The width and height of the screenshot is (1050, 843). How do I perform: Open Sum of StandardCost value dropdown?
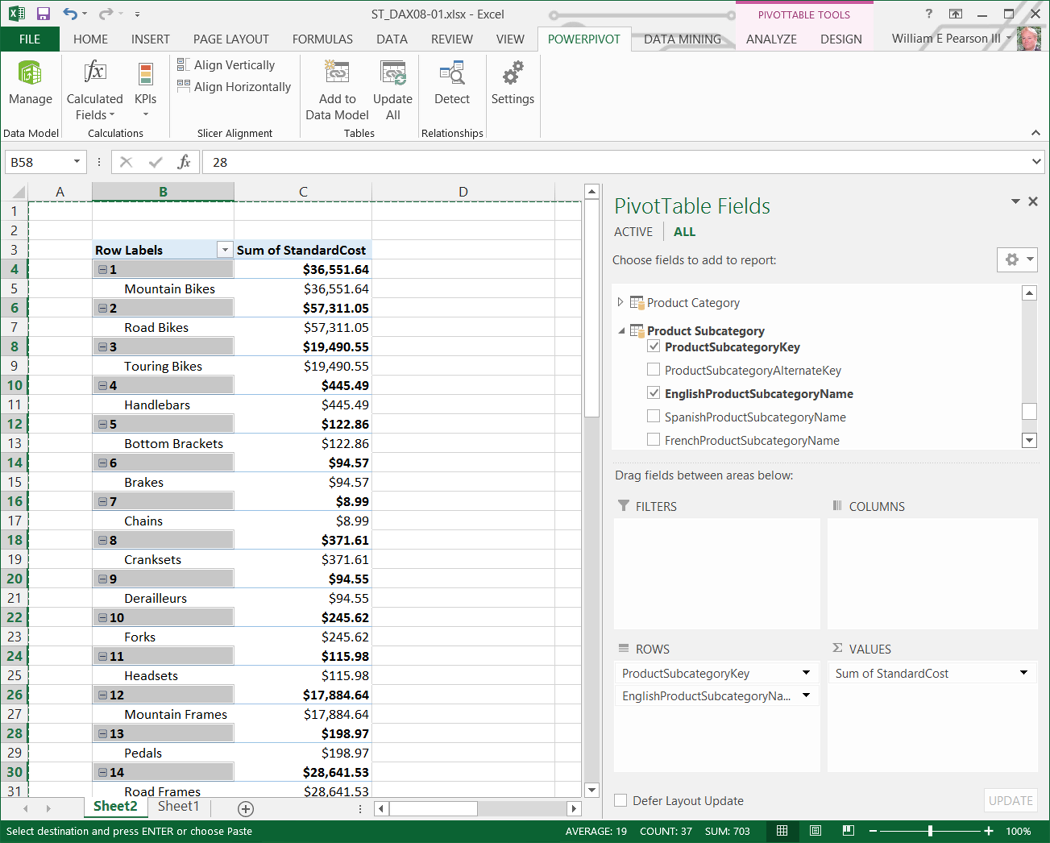coord(1024,673)
